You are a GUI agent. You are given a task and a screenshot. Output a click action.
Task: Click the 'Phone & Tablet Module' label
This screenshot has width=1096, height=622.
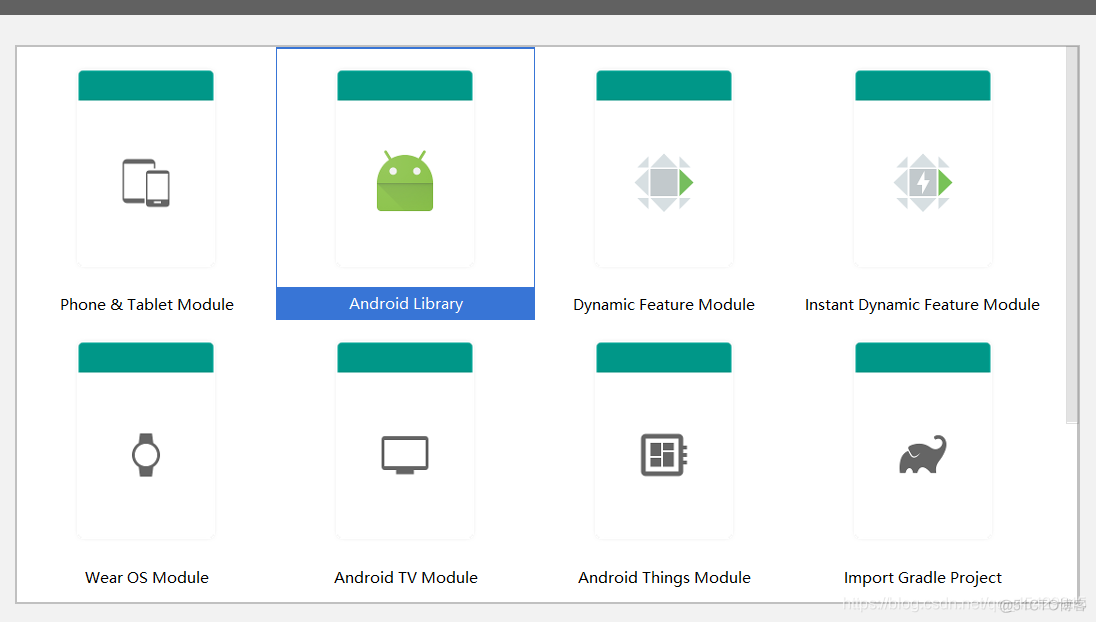[147, 305]
